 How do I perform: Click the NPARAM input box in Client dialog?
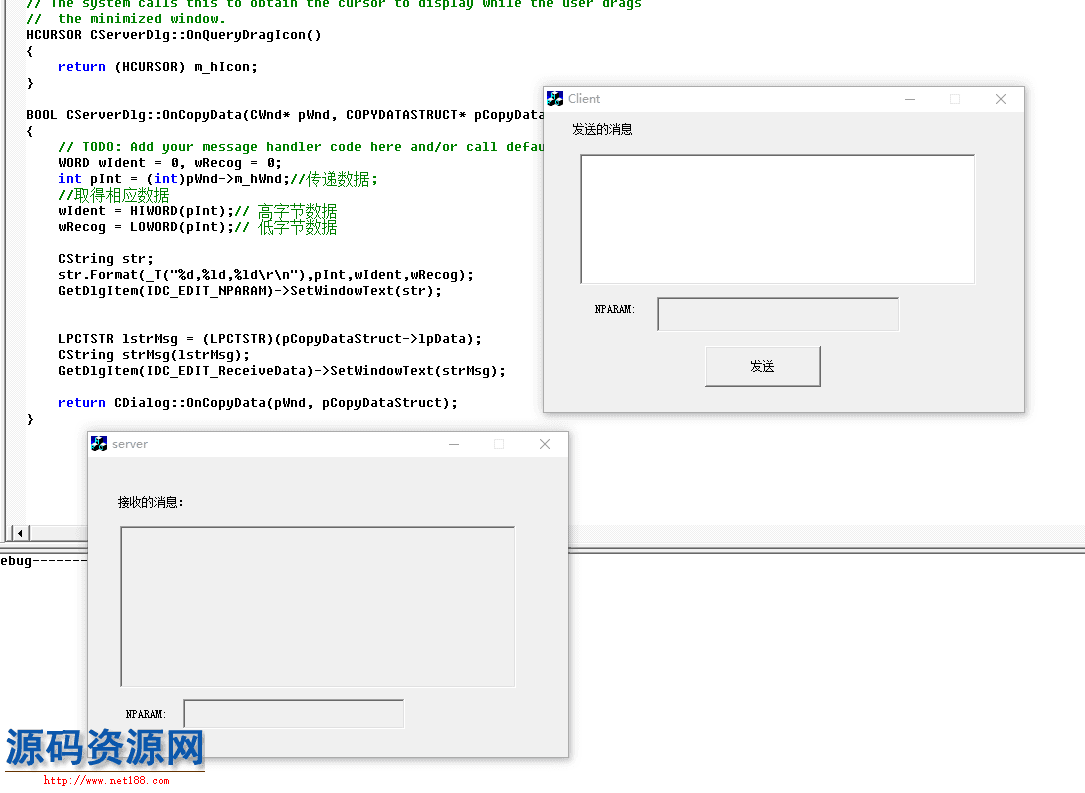coord(778,313)
